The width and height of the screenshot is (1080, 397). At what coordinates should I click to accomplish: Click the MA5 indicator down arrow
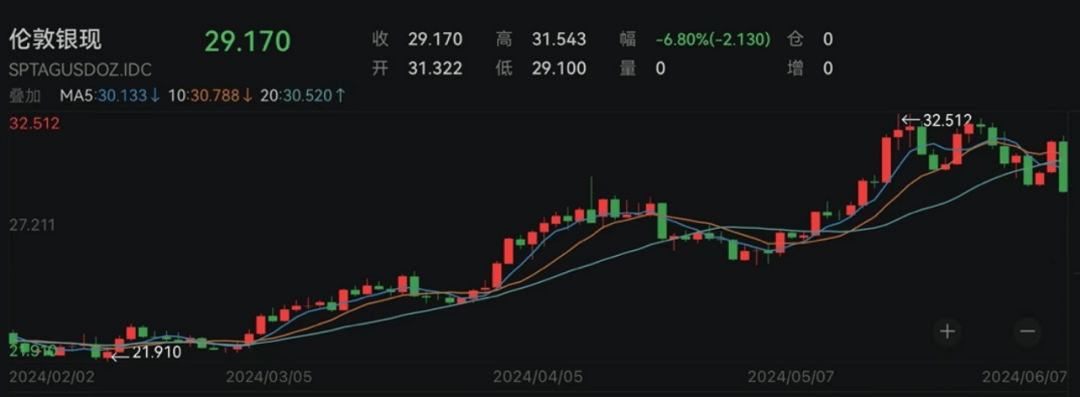click(x=156, y=96)
